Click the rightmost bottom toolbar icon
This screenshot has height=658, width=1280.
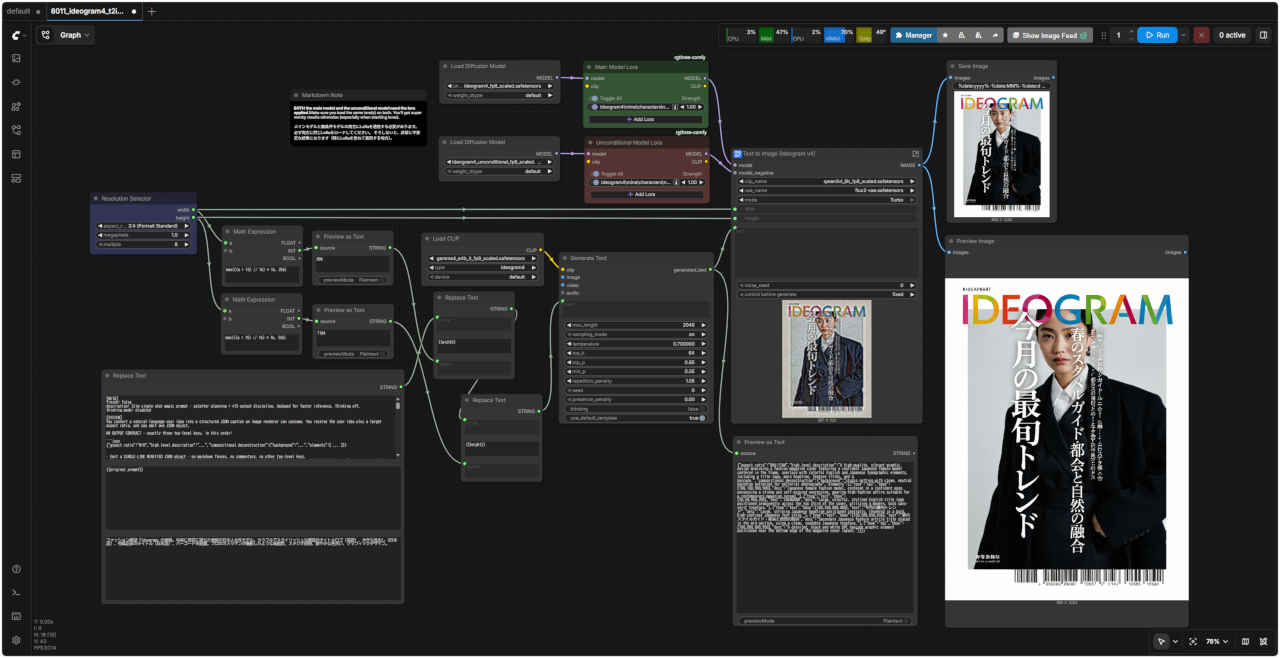point(1262,641)
